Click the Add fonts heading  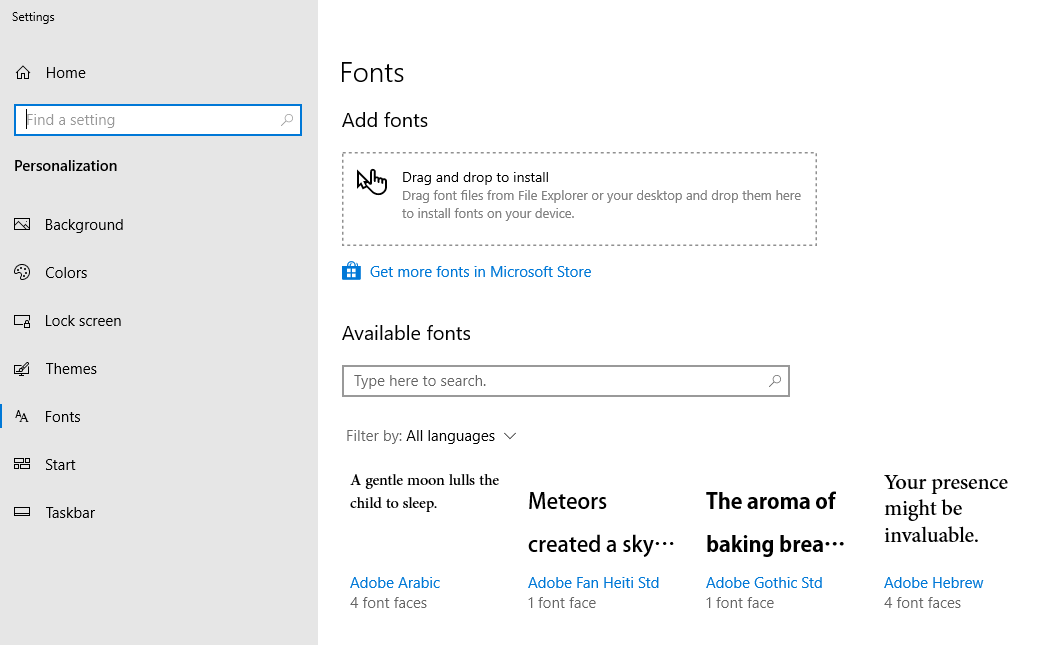pyautogui.click(x=385, y=120)
